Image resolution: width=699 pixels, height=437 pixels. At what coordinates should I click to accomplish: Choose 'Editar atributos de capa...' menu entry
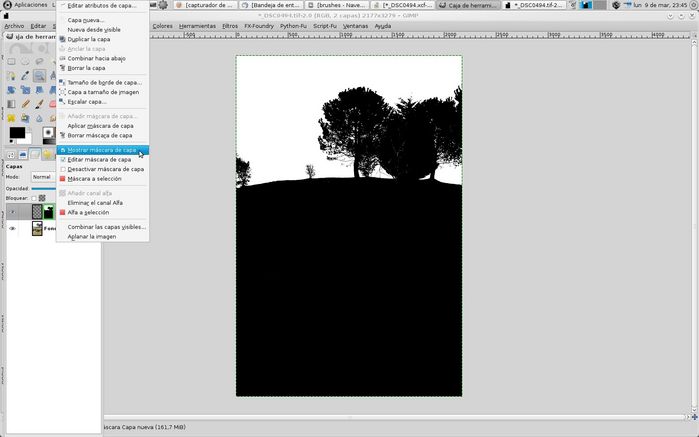click(x=103, y=5)
